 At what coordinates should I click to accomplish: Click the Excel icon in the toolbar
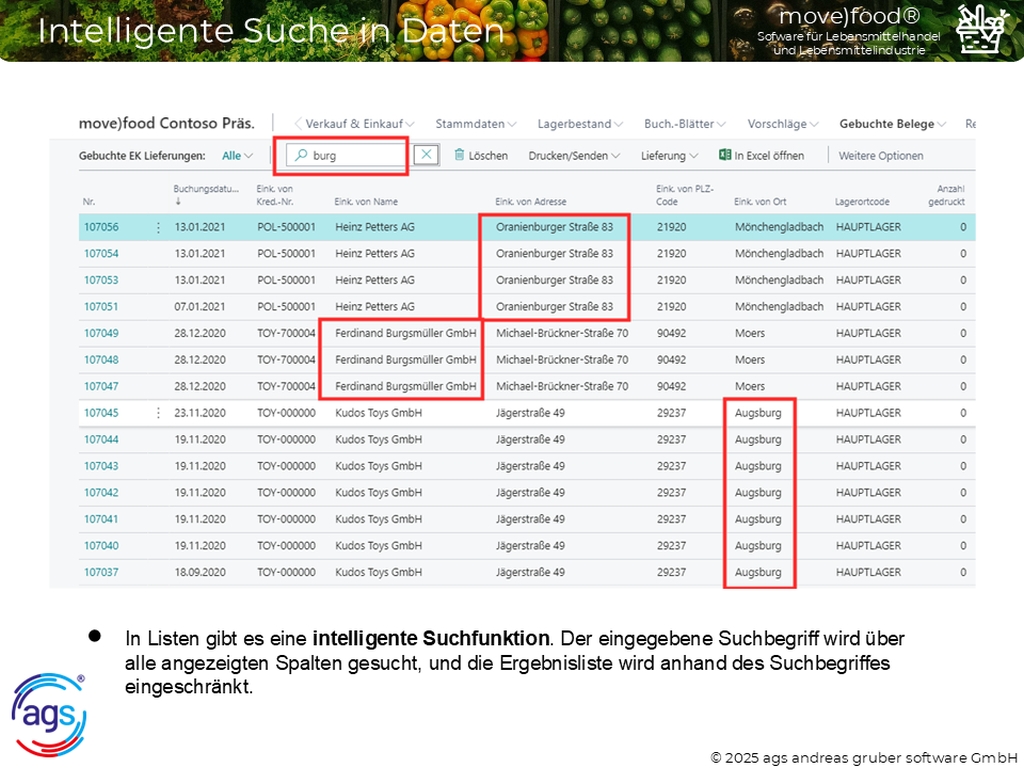[x=724, y=155]
